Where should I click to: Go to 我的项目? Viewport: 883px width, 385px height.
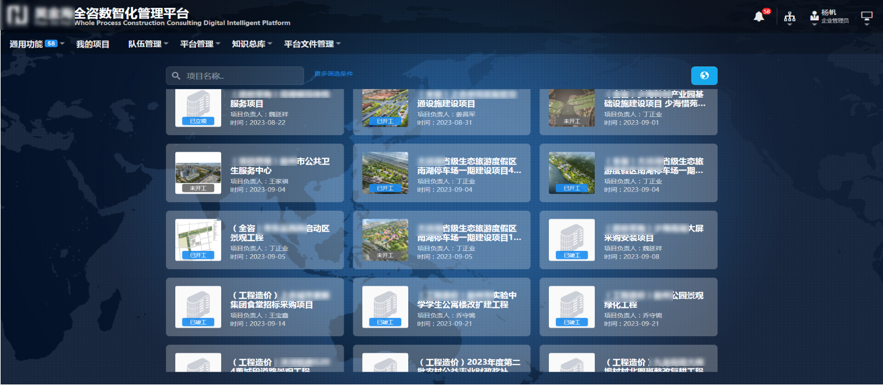click(x=93, y=44)
